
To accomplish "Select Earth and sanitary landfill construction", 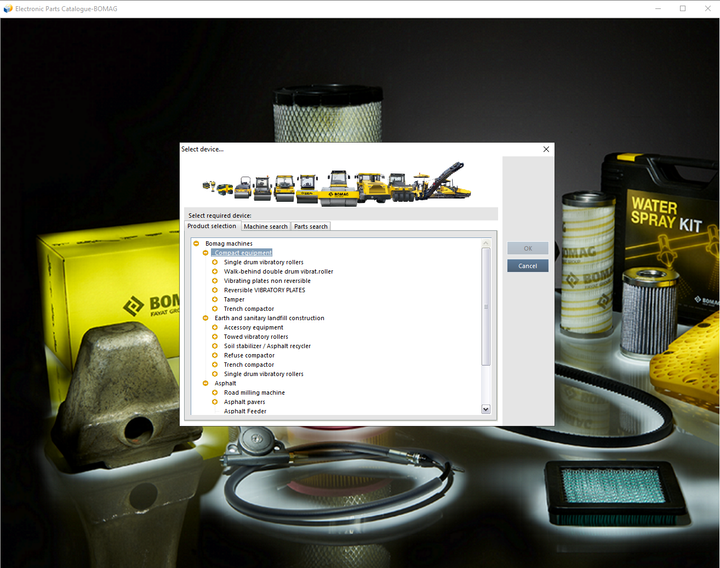I will point(269,318).
